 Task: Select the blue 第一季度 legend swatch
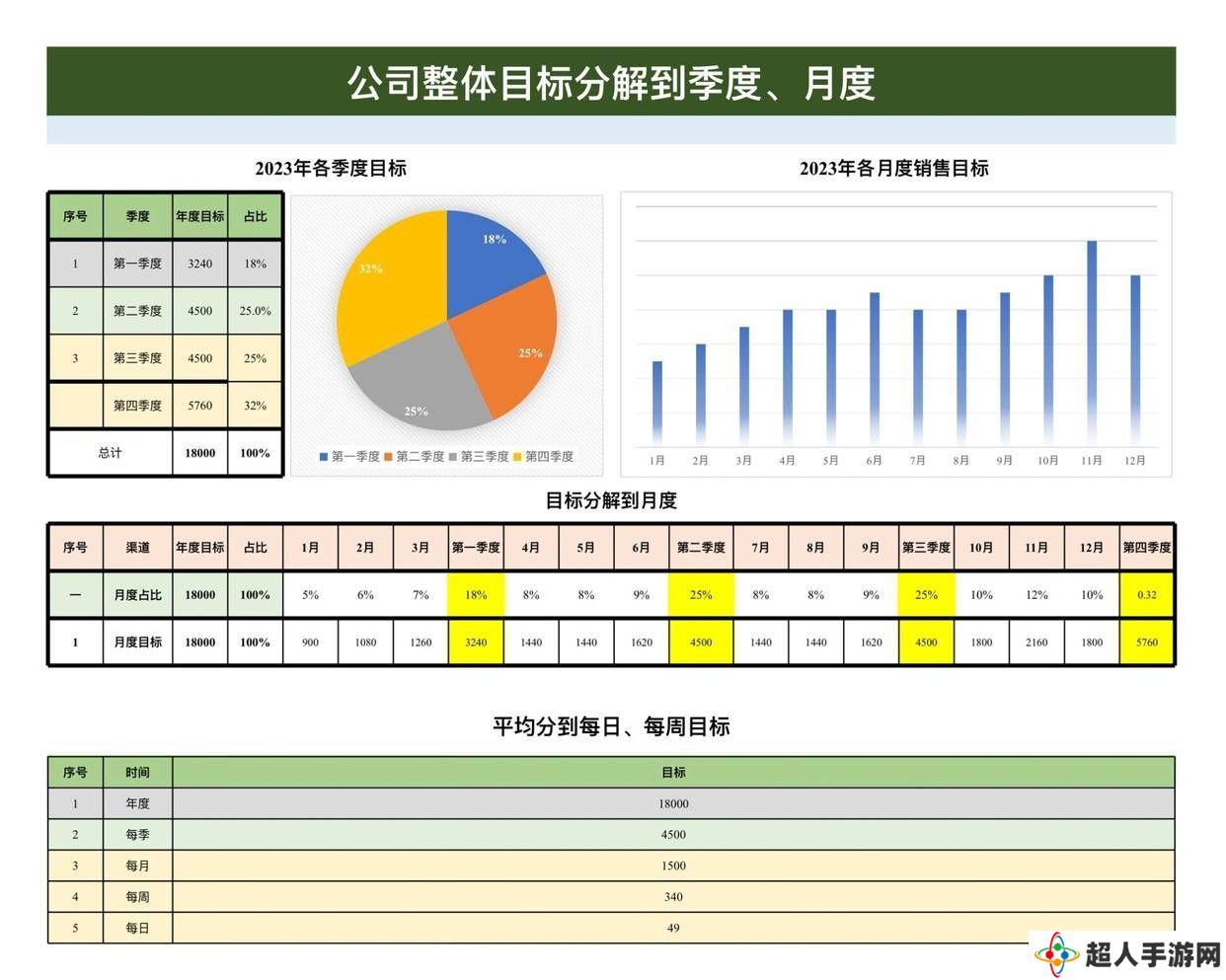tap(324, 457)
